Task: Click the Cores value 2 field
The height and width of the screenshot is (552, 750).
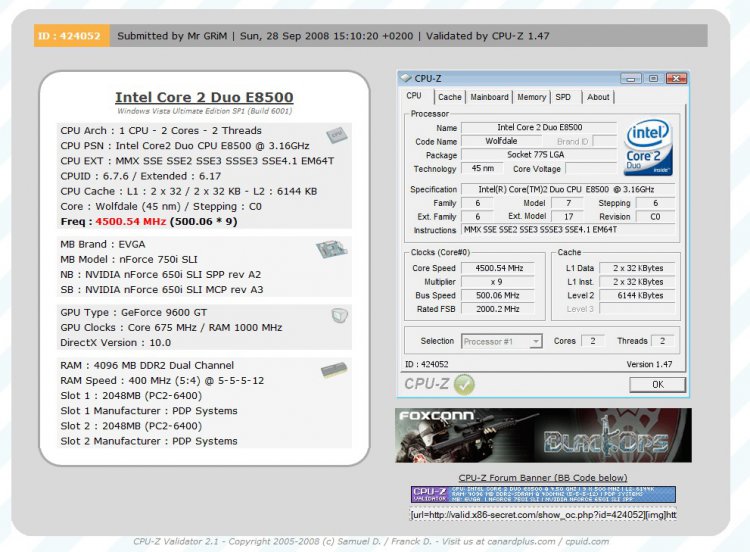Action: tap(593, 341)
